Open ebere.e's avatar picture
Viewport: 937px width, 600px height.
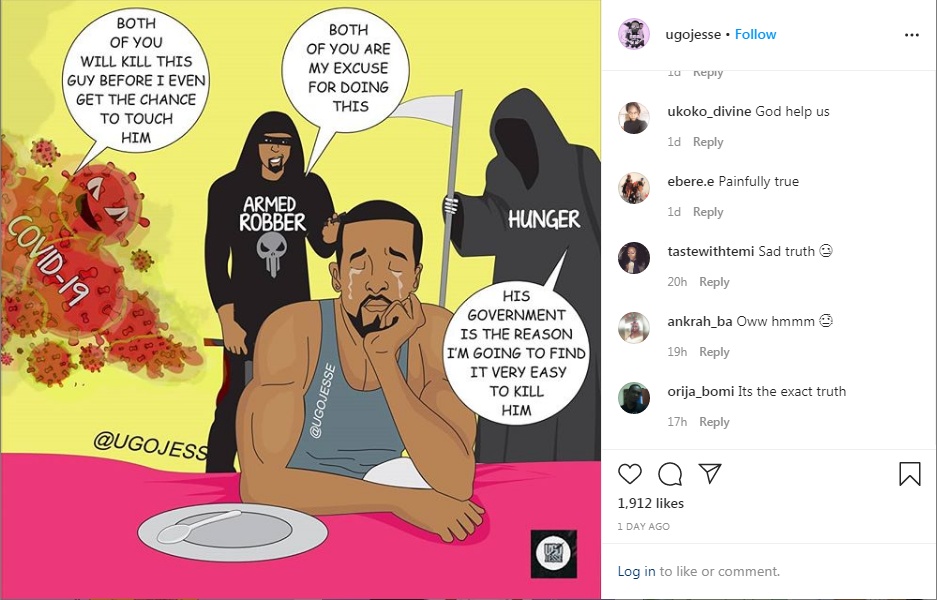(x=633, y=188)
